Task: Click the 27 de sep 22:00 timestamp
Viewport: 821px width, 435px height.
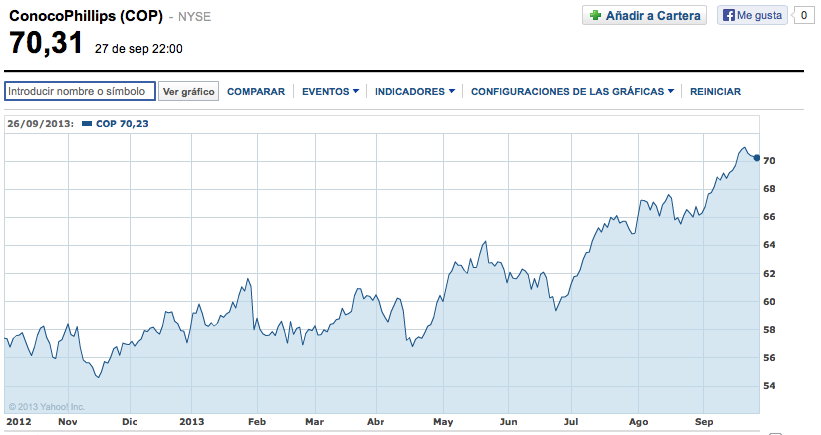Action: coord(139,49)
